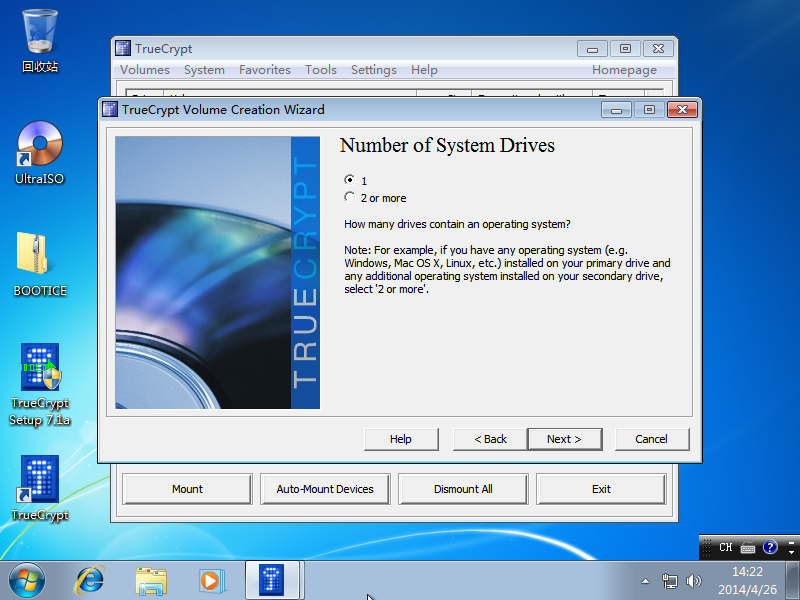
Task: Proceed with the 'Next >' button
Action: point(565,439)
